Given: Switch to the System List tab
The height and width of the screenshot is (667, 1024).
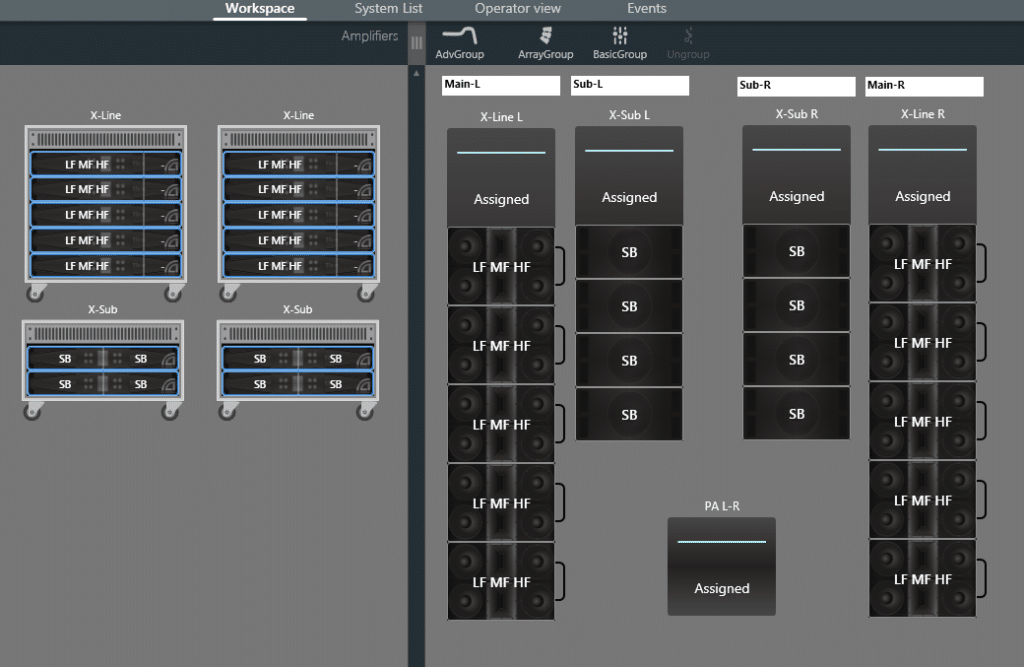Looking at the screenshot, I should (388, 9).
